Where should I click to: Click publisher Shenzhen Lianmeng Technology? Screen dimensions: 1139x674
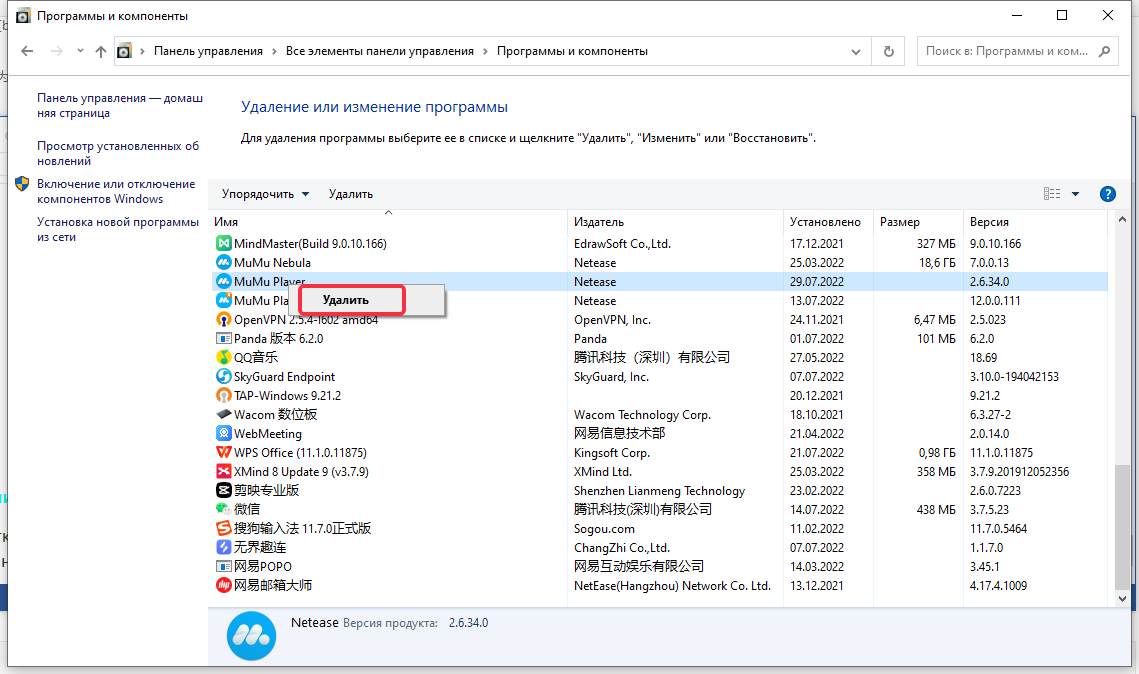tap(660, 490)
